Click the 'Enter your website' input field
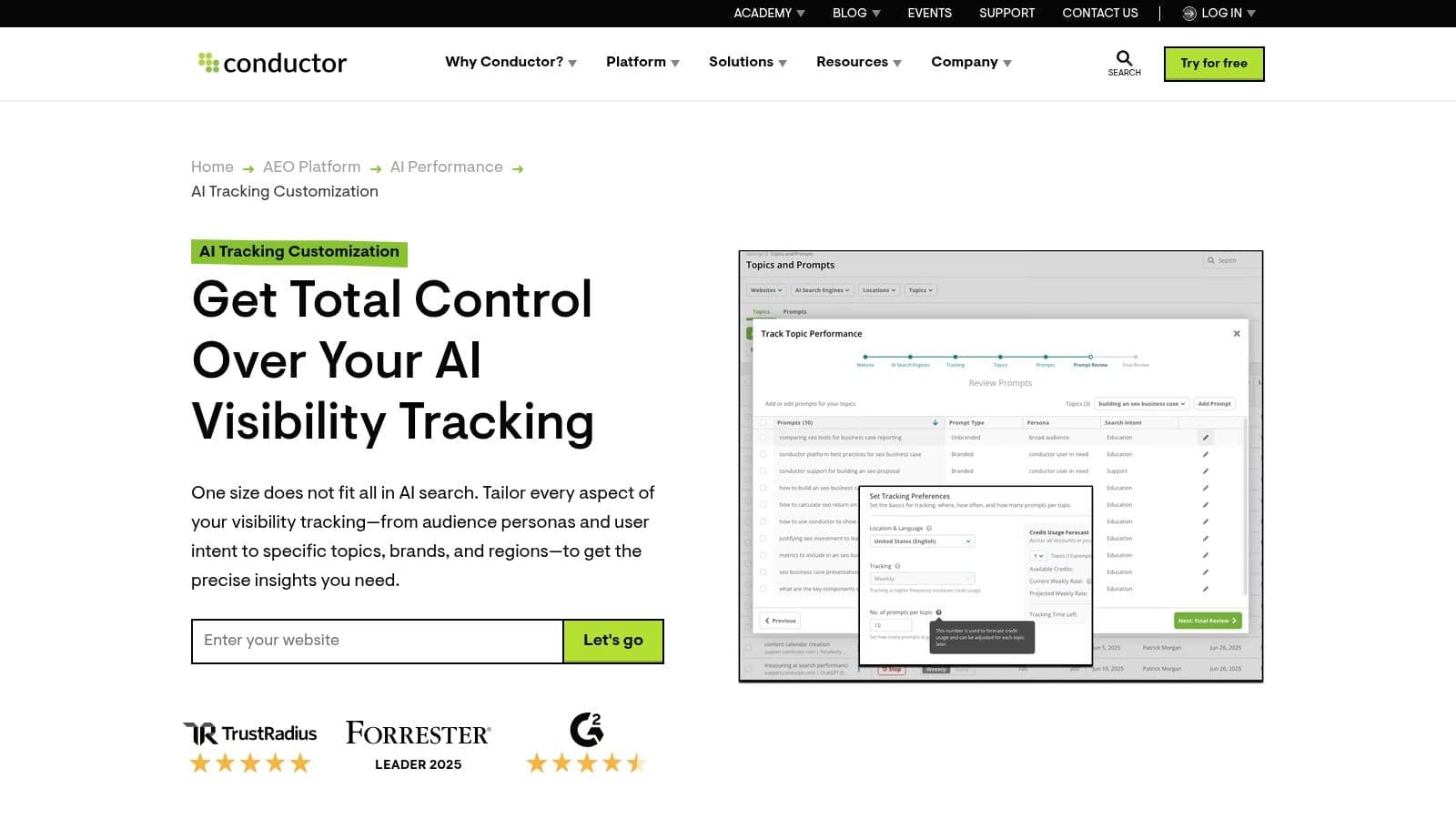1456x819 pixels. point(377,641)
